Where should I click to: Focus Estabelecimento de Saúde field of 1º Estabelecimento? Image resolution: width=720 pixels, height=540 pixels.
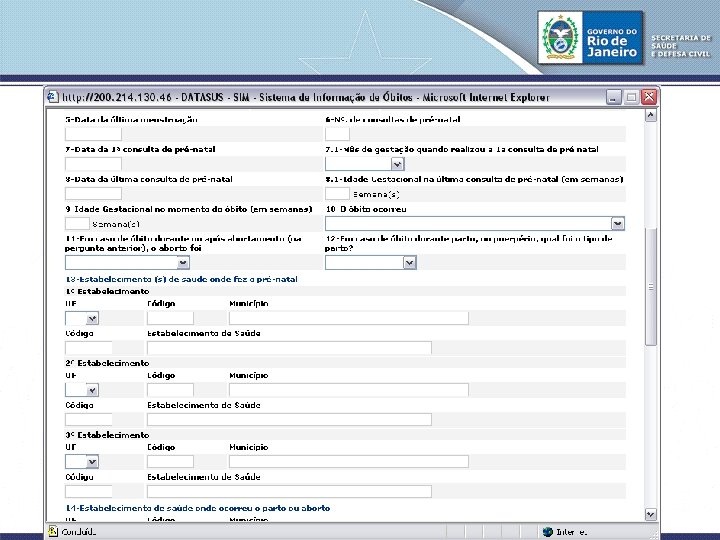point(289,348)
